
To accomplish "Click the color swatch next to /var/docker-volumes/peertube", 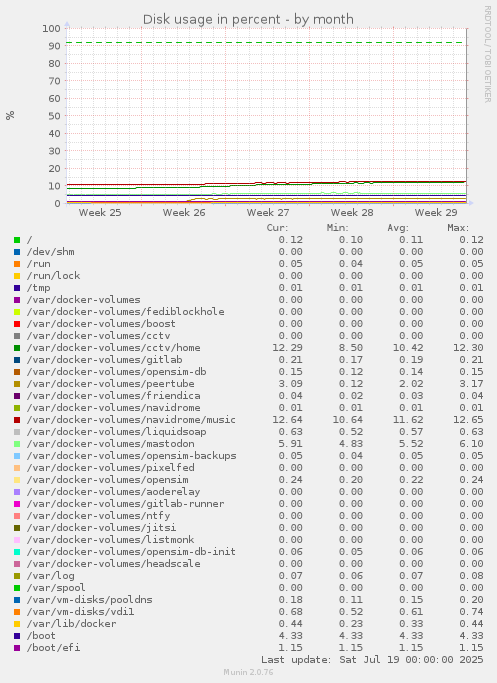I will (17, 384).
